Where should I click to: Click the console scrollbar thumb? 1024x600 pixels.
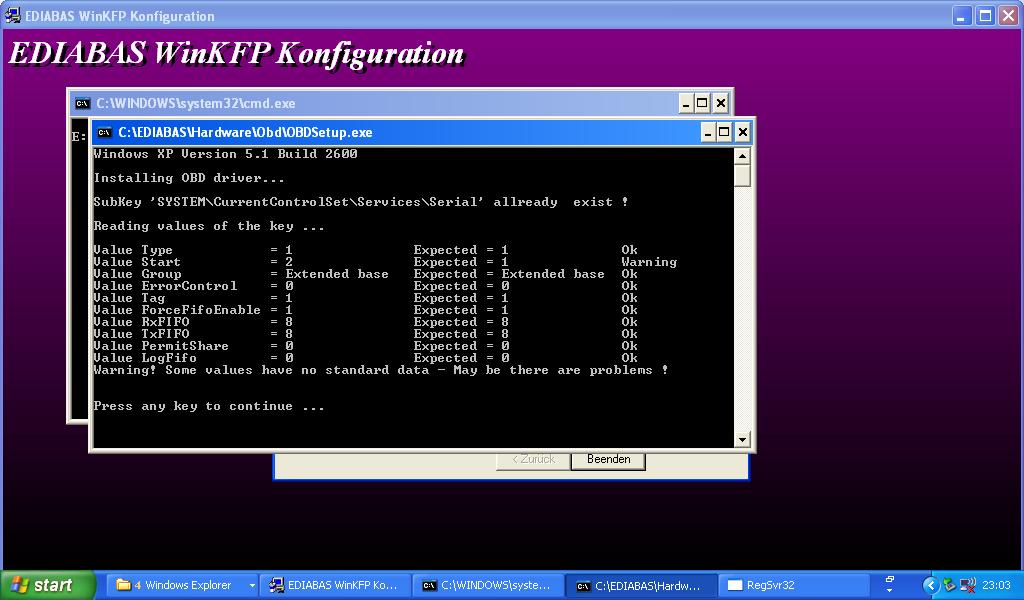point(742,176)
